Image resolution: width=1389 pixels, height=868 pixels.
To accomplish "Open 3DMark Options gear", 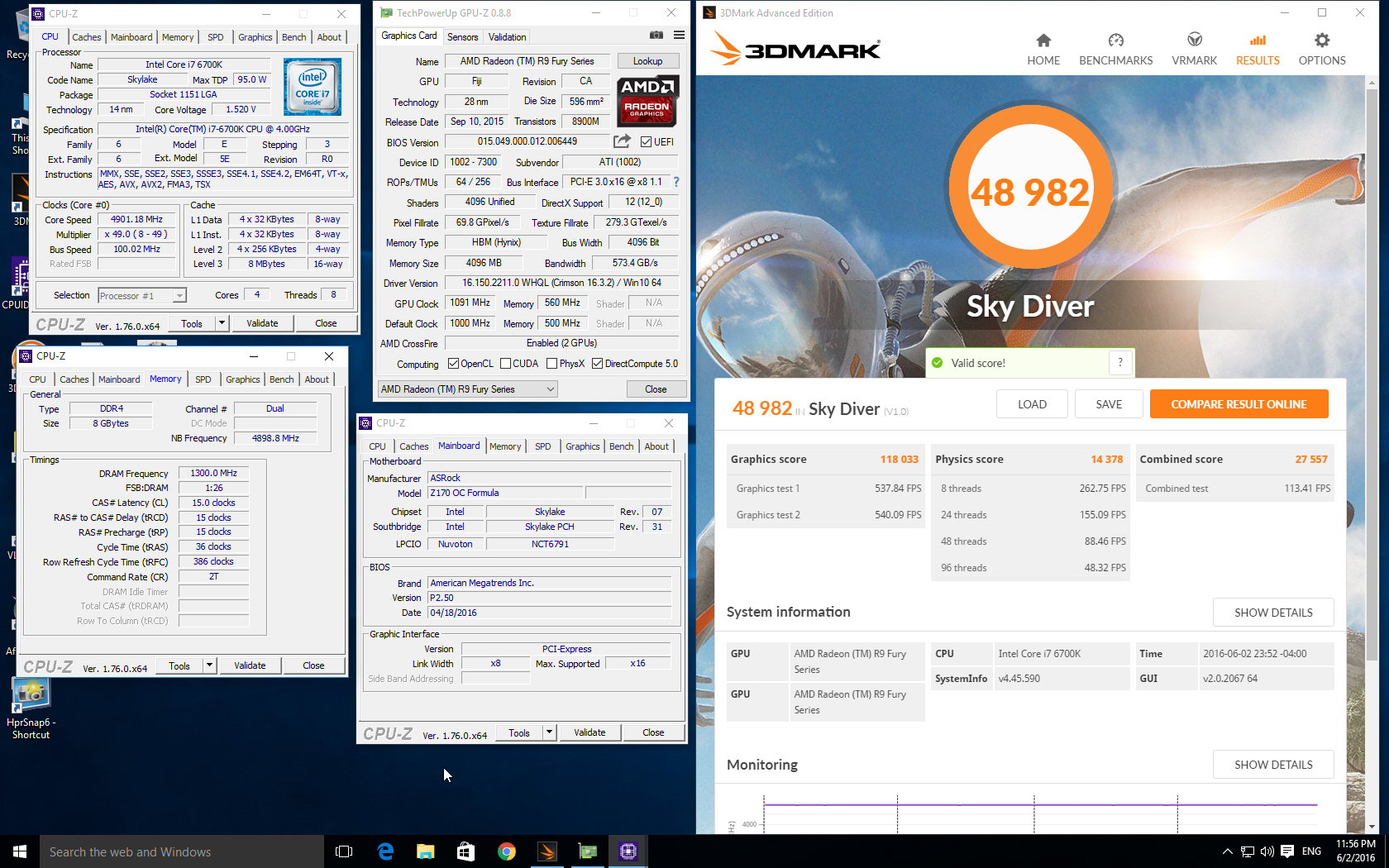I will (x=1322, y=50).
